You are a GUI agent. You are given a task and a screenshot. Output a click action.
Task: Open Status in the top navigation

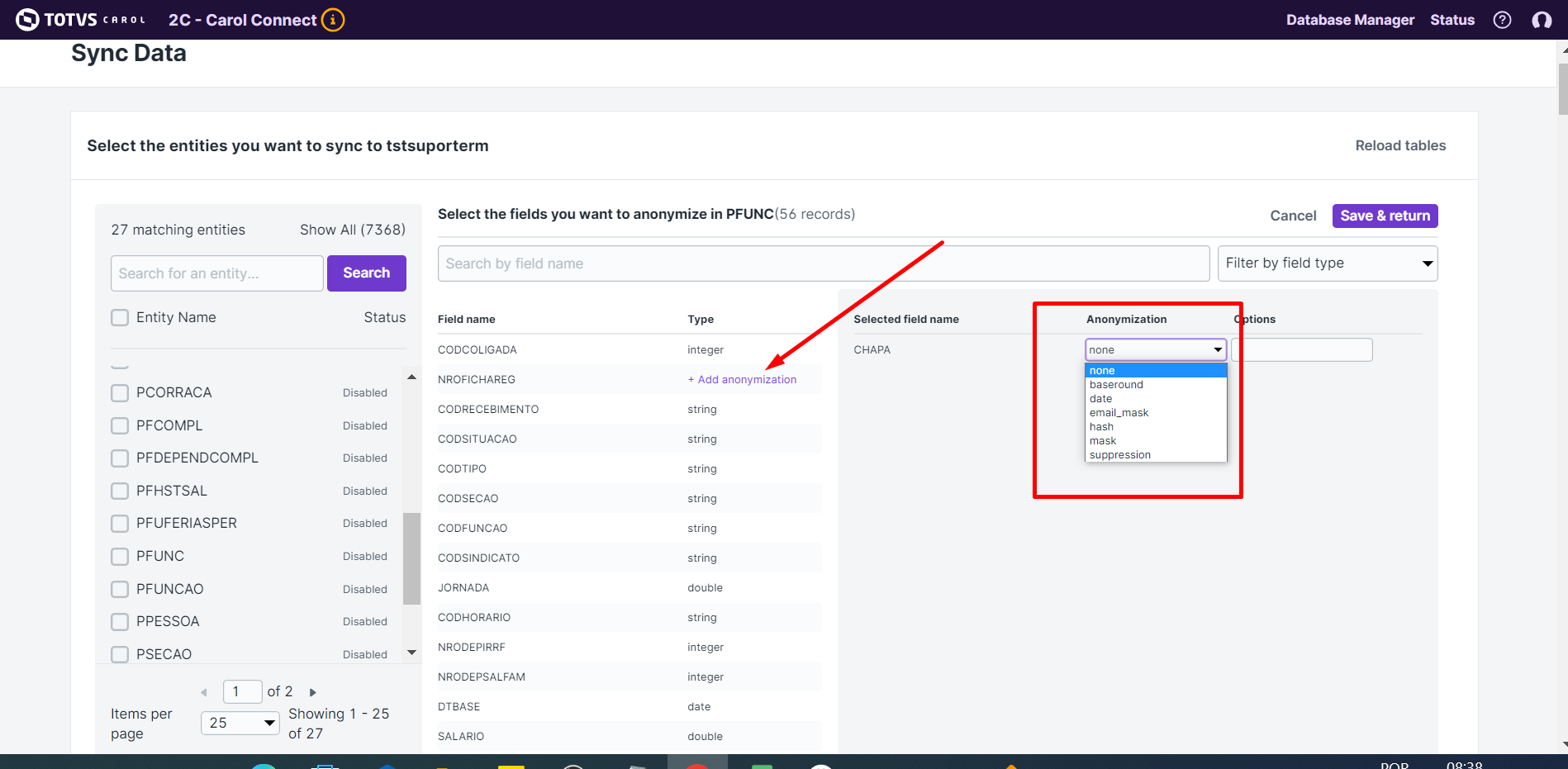click(1452, 20)
